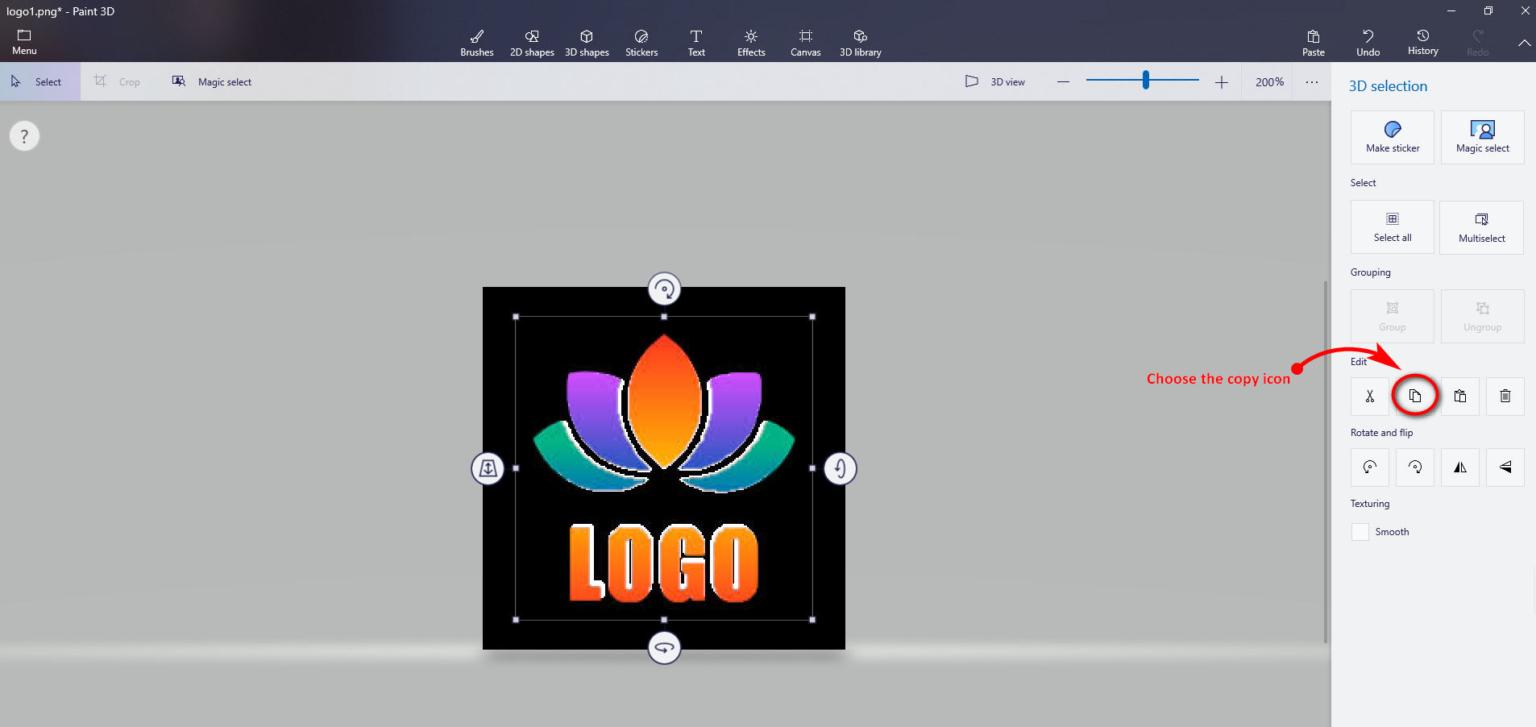This screenshot has width=1536, height=727.
Task: Click the Make sticker button
Action: pyautogui.click(x=1392, y=137)
